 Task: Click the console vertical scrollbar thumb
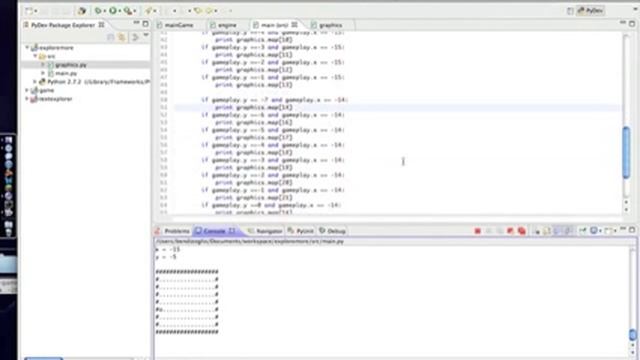(633, 335)
